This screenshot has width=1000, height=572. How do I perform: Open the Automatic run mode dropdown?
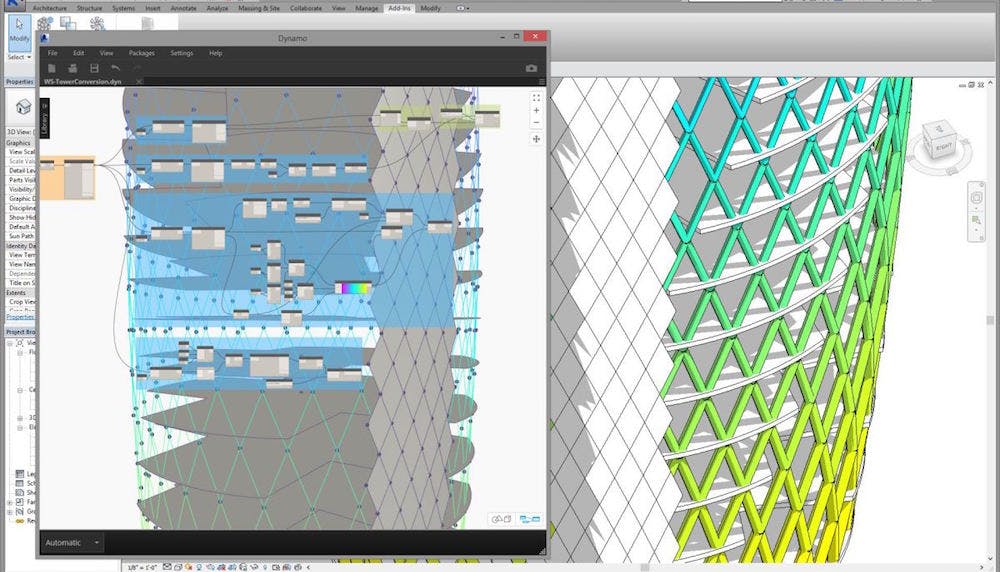(x=97, y=542)
